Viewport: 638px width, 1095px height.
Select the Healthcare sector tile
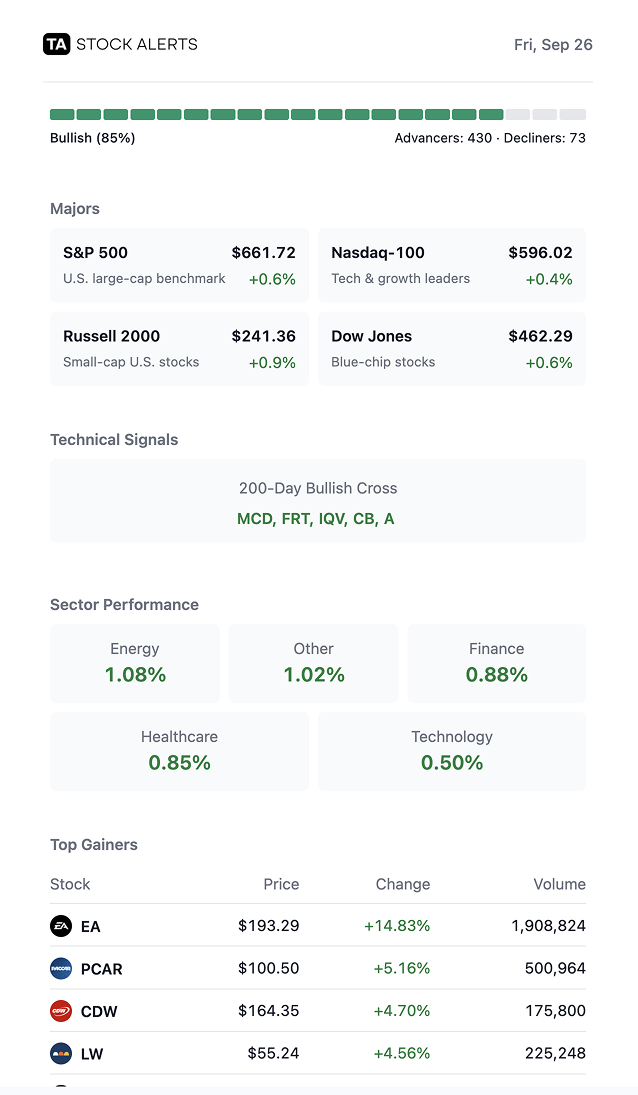(179, 751)
